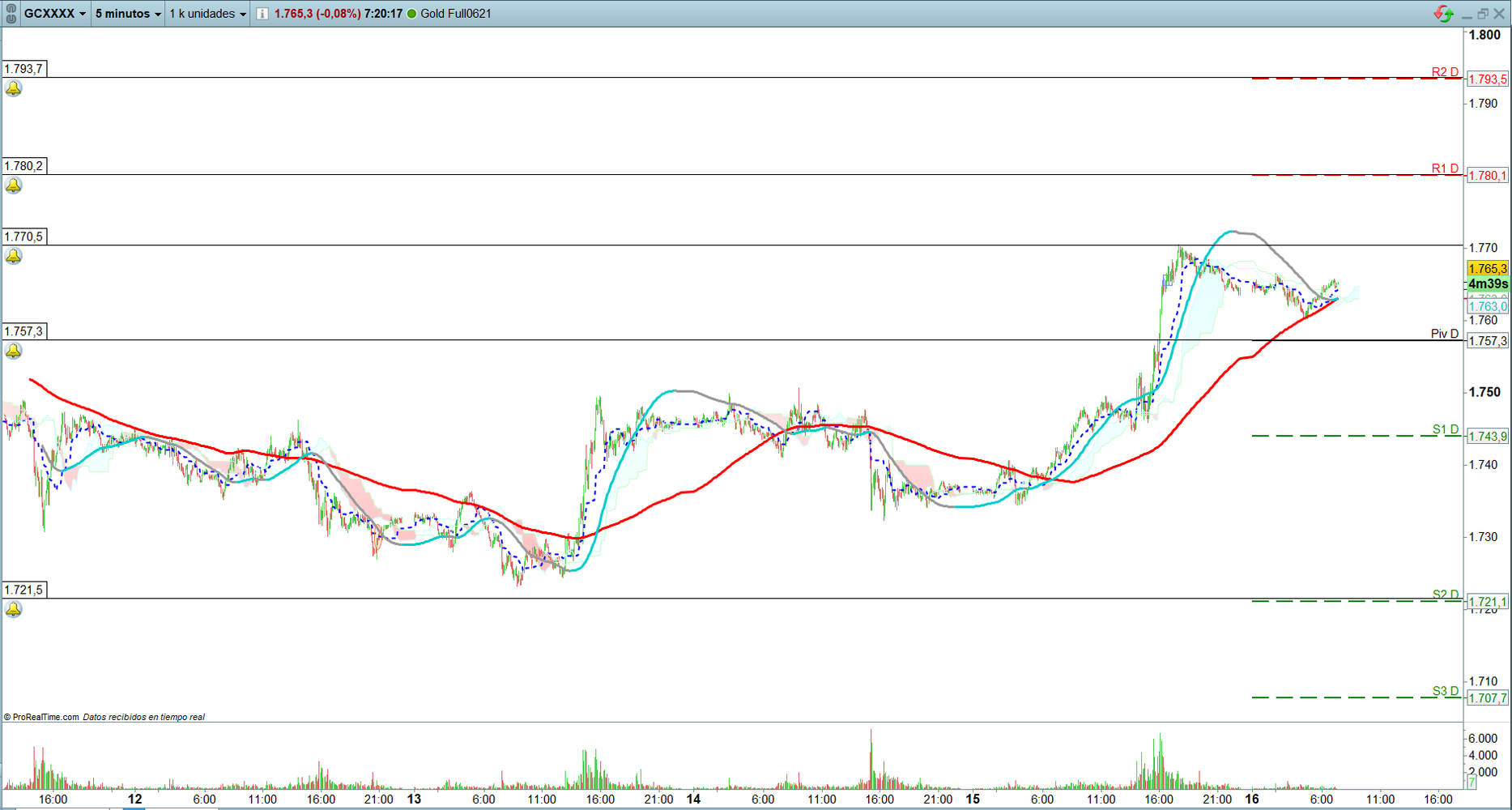This screenshot has height=810, width=1512.
Task: Click the date 13 marker on time axis
Action: (x=414, y=799)
